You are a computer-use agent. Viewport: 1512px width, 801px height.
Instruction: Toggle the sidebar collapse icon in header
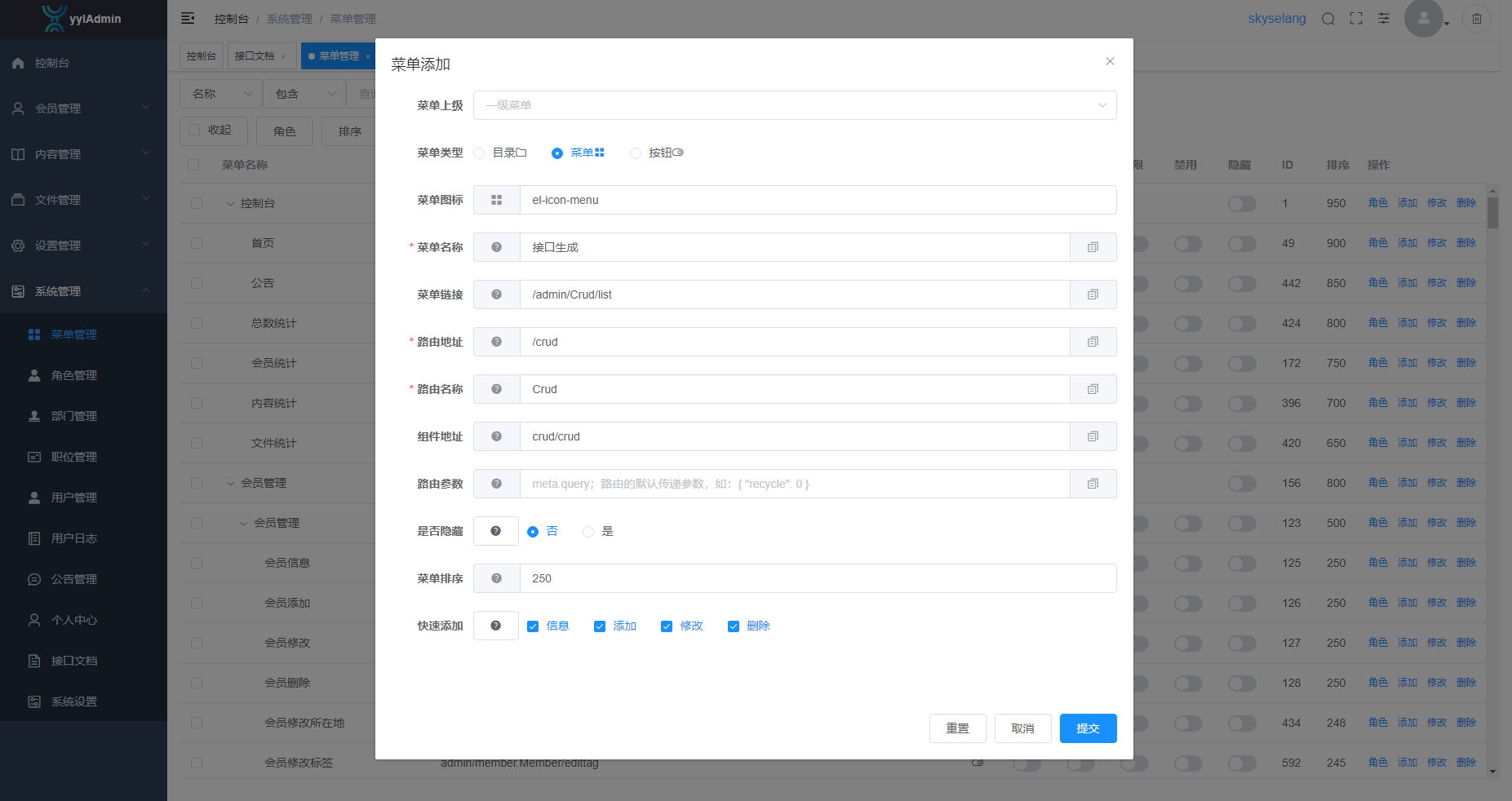(188, 18)
